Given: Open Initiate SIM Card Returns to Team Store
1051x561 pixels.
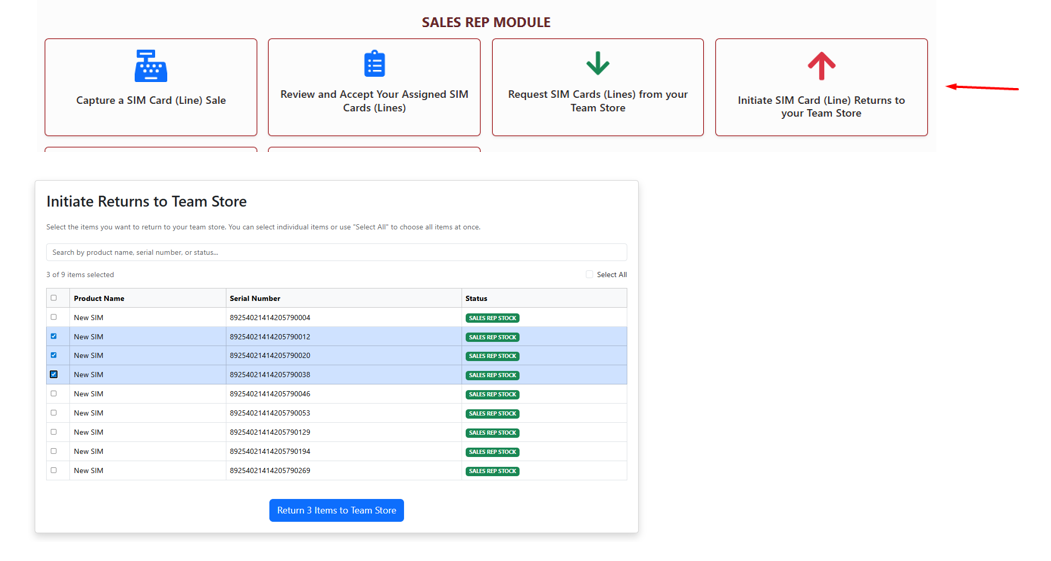Looking at the screenshot, I should 821,106.
